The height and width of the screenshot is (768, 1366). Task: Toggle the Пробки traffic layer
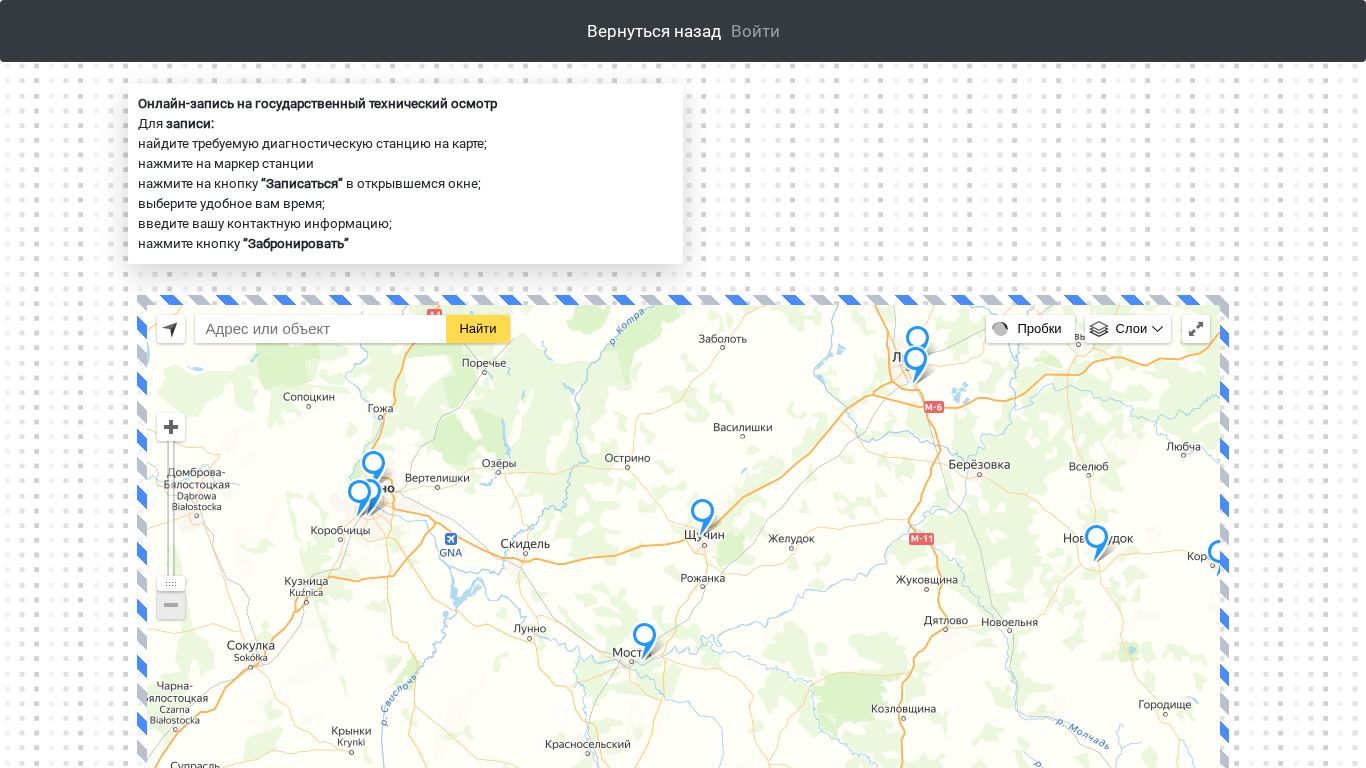tap(1029, 329)
